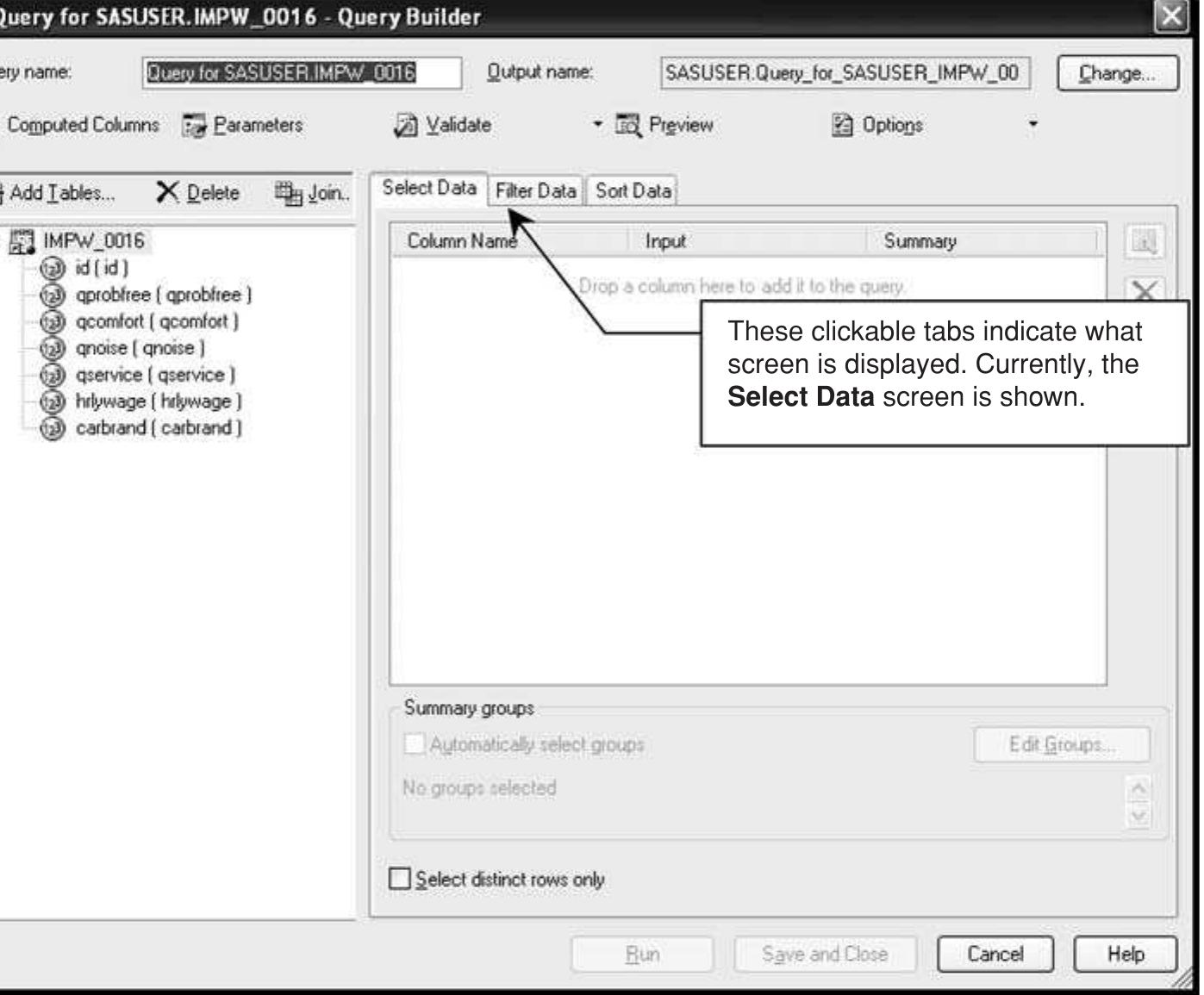
Task: Click numeric icon beside qcomfort
Action: [53, 321]
